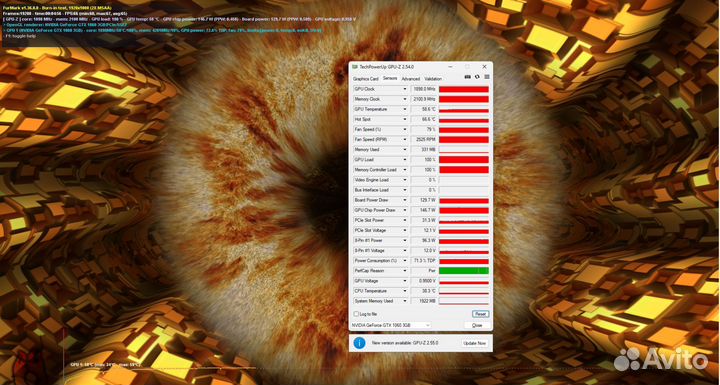Open the Power Consumption (%) dropdown
This screenshot has height=385, width=720.
(405, 261)
